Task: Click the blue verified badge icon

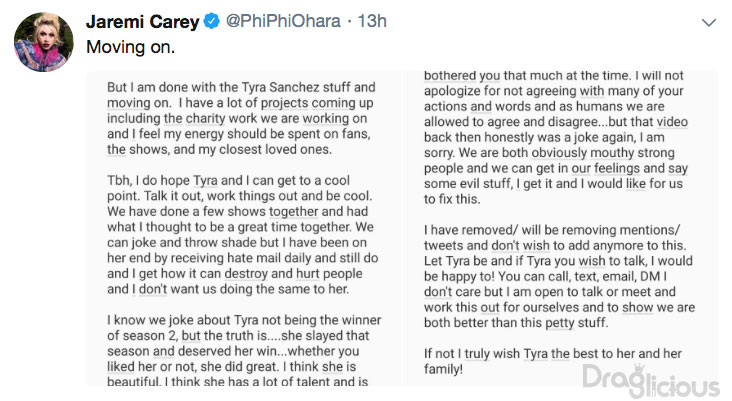Action: (x=211, y=21)
